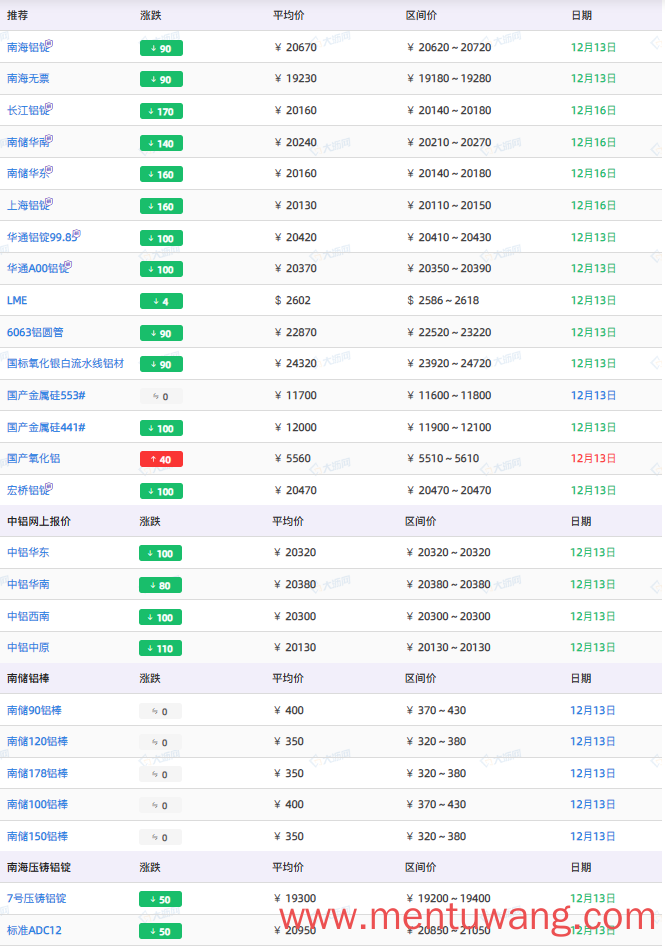This screenshot has width=665, height=947.
Task: Click the badge icon beside 南储华南
Action: coord(50,139)
